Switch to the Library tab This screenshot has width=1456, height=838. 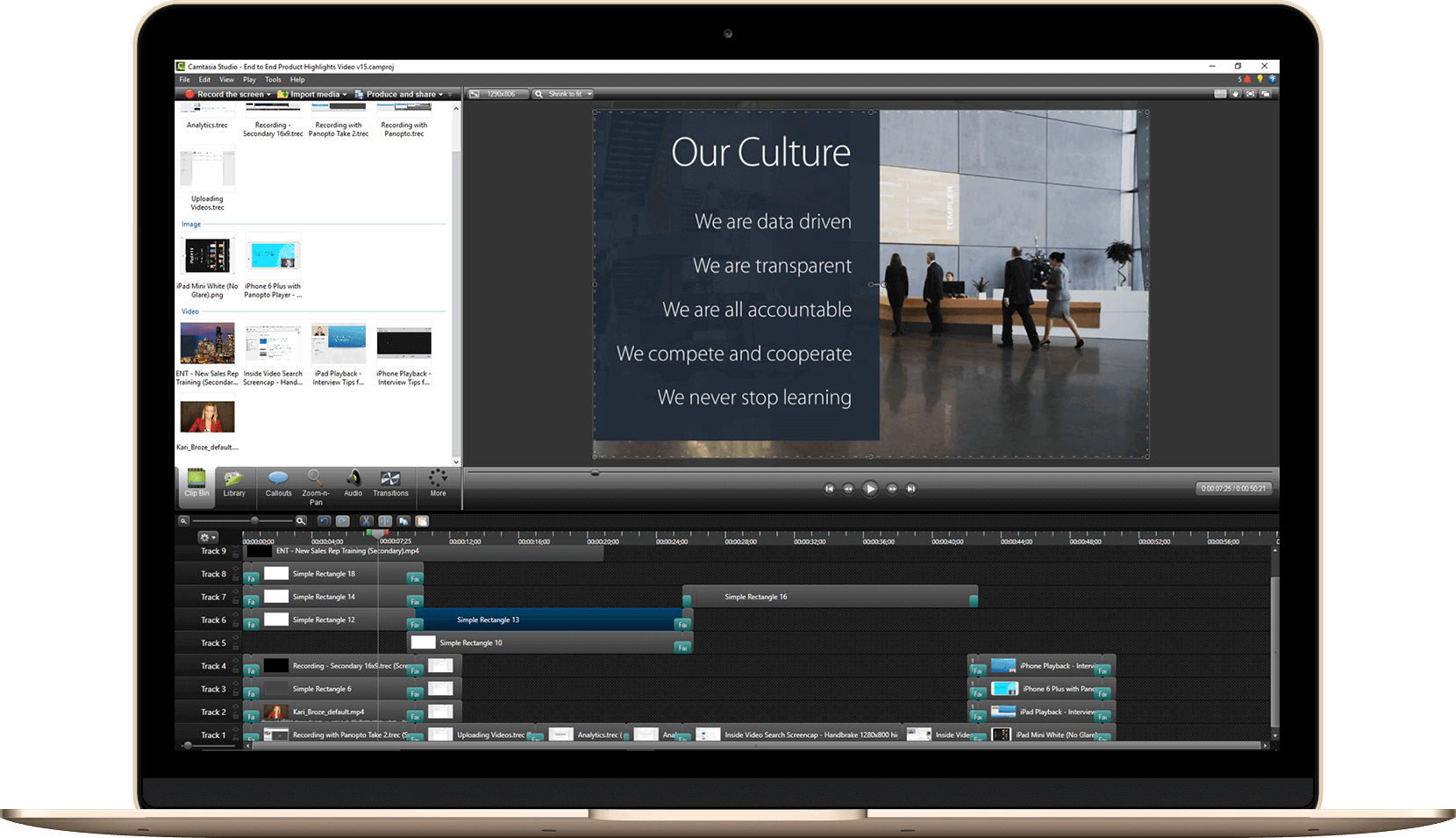[x=233, y=486]
